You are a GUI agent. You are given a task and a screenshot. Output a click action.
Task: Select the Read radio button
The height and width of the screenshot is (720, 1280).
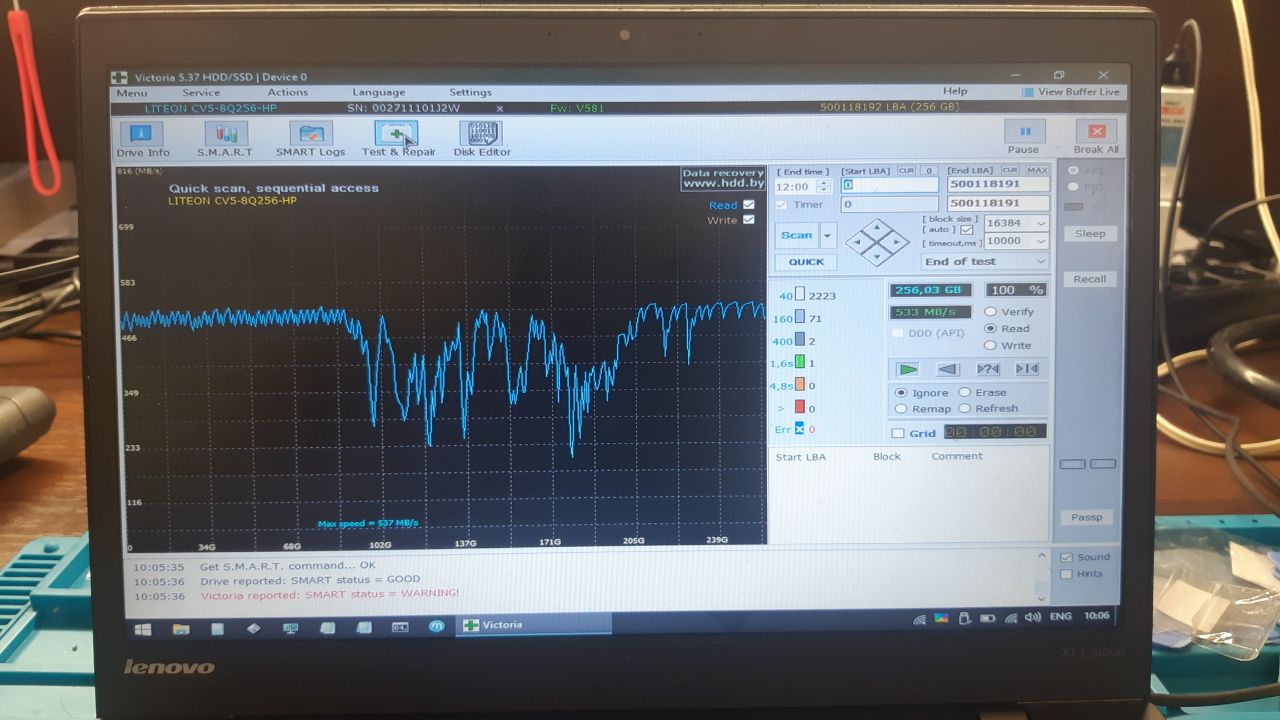coord(990,328)
